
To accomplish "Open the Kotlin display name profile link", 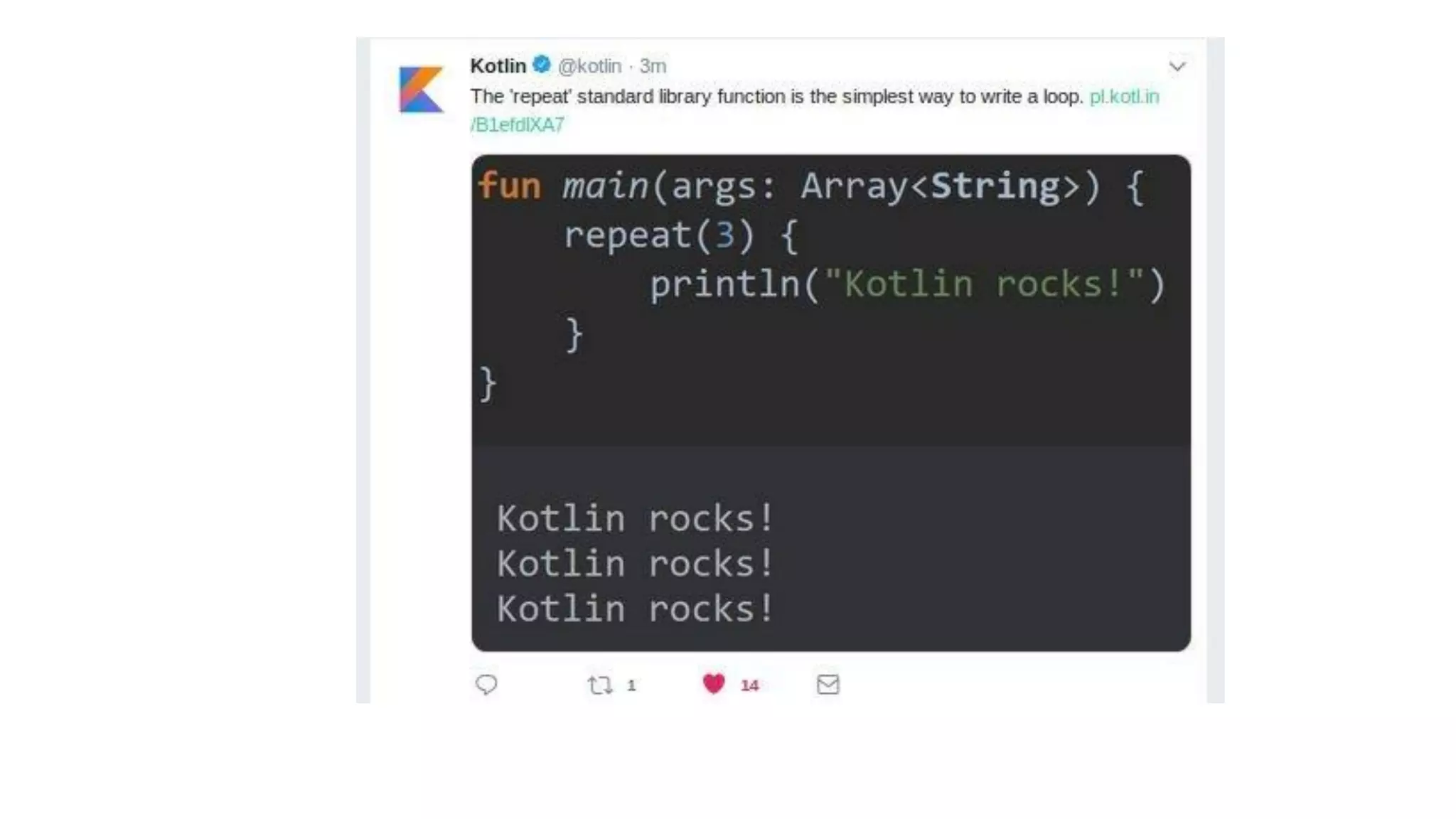I will (498, 66).
